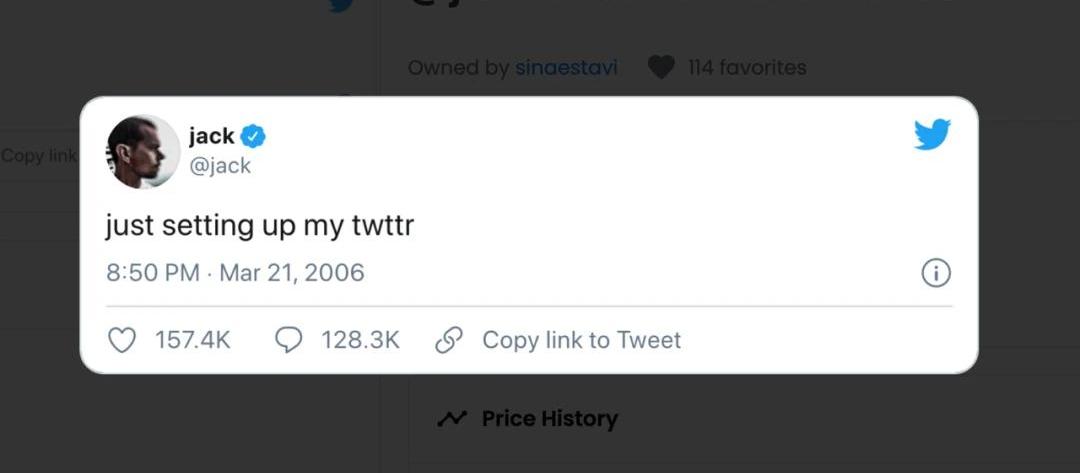
Task: Click the reply speech bubble icon
Action: [x=288, y=341]
